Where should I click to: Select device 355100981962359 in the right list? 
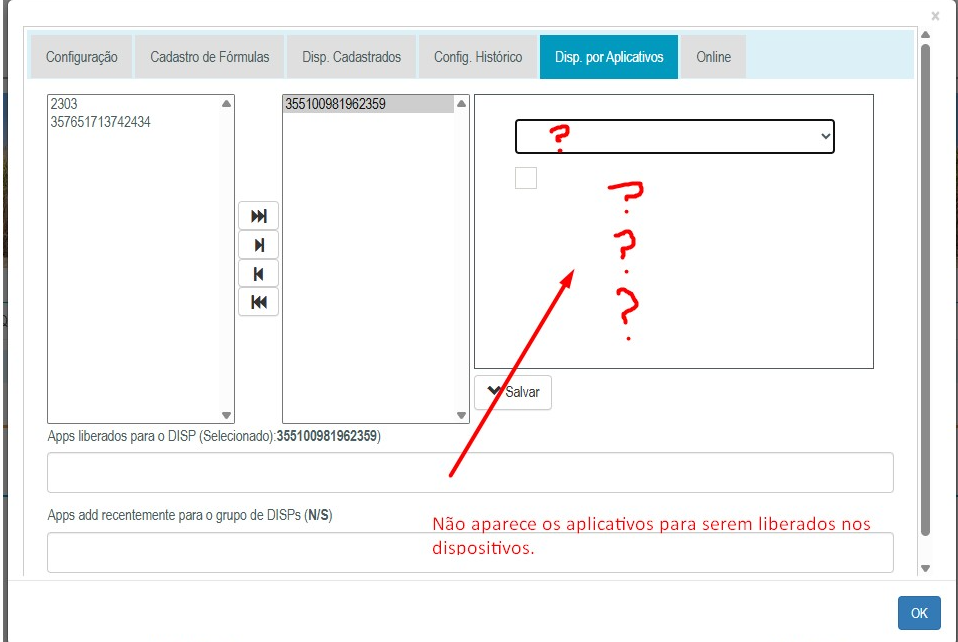[369, 104]
